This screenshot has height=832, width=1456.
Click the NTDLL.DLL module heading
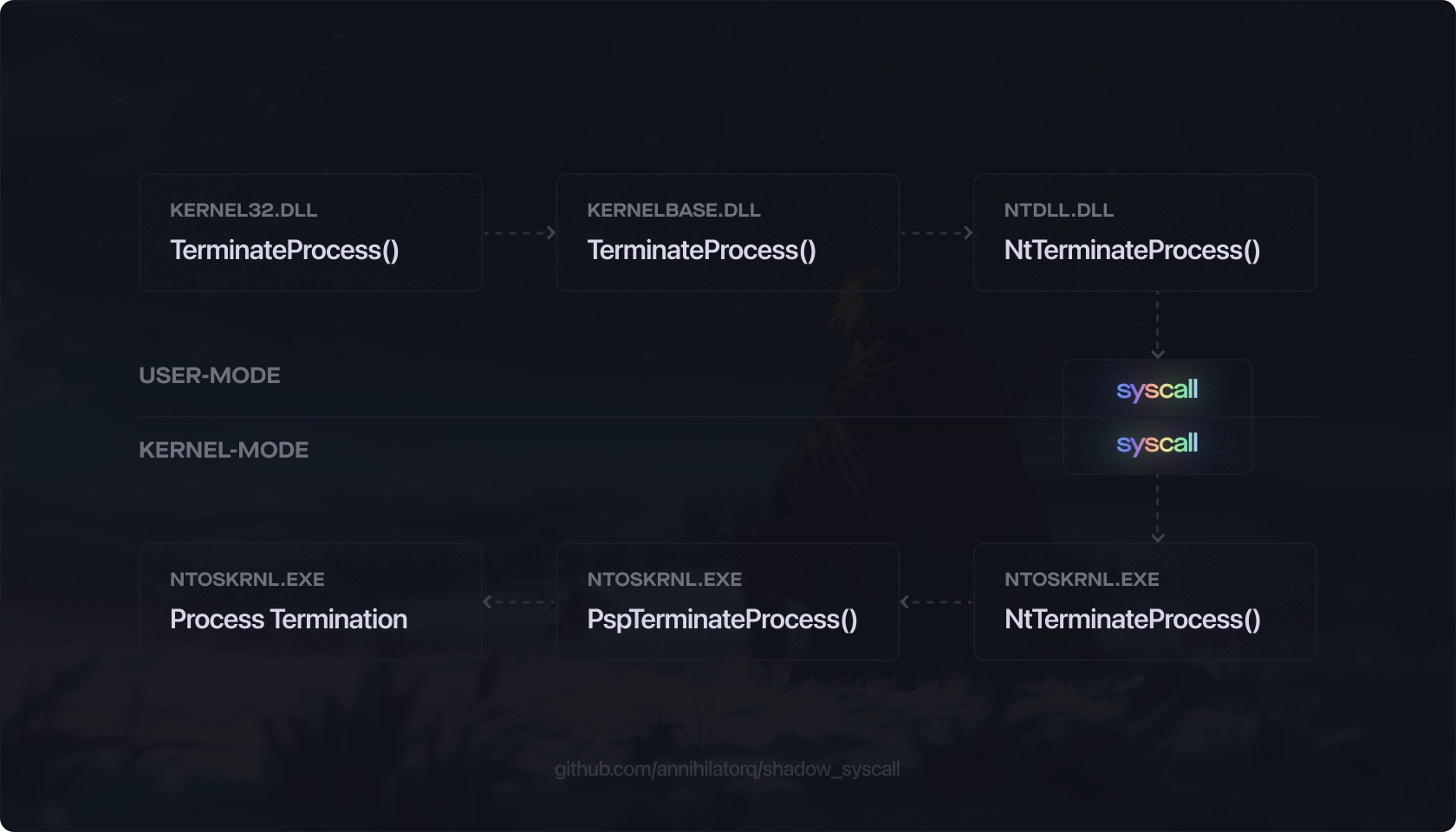pyautogui.click(x=1058, y=211)
